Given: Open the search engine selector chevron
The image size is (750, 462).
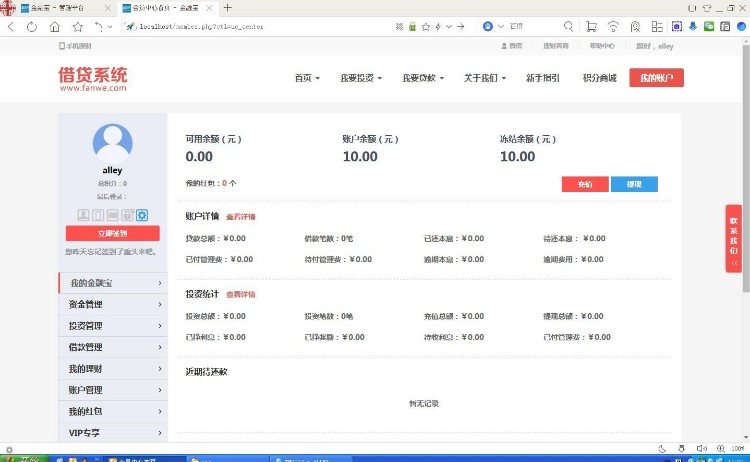Looking at the screenshot, I should [x=501, y=26].
